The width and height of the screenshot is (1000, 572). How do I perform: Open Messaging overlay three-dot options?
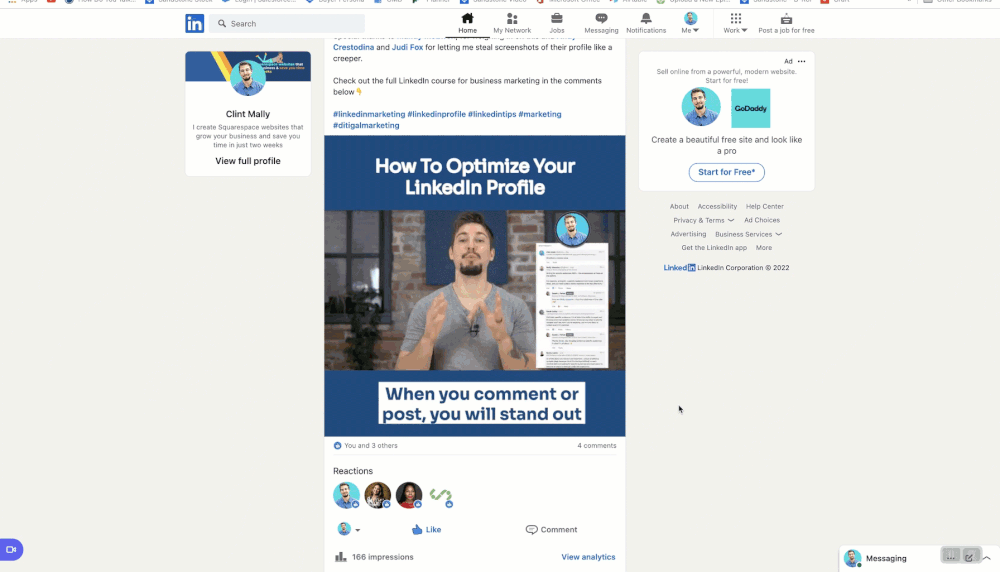(x=950, y=557)
